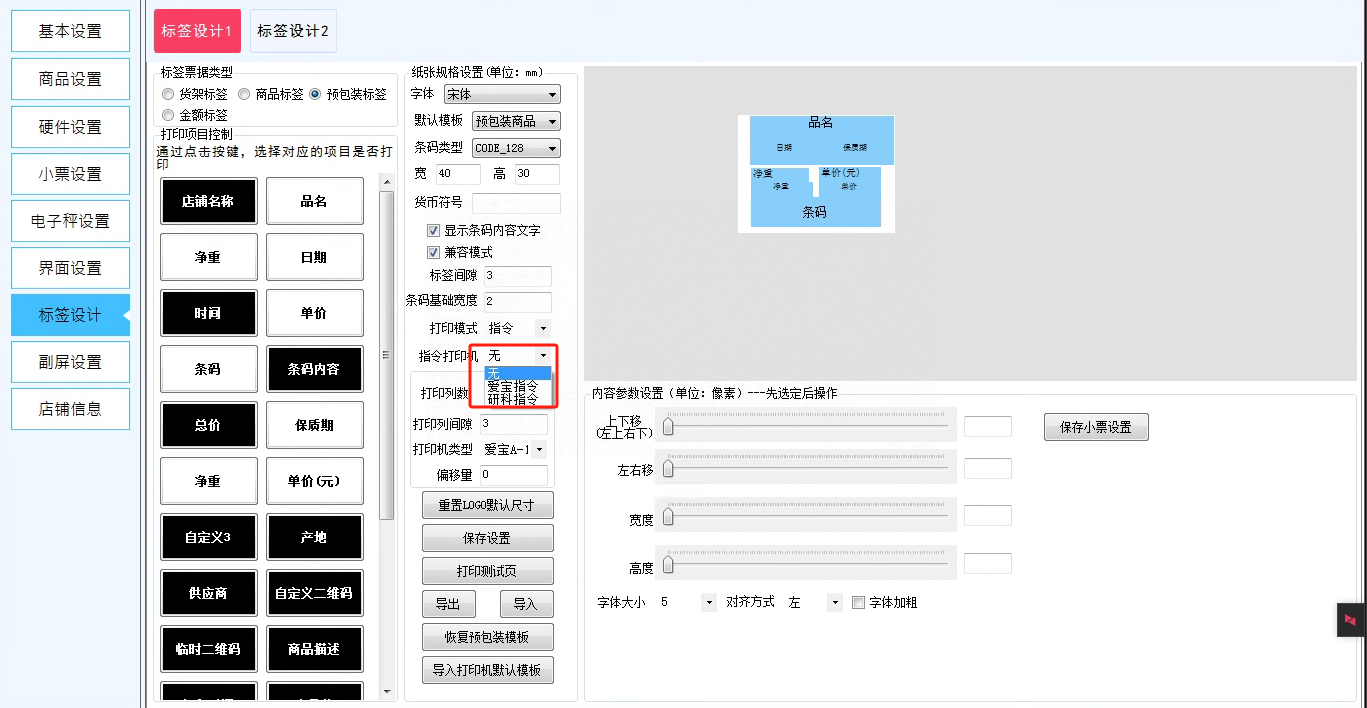Toggle the 自定义二维码 print item
1367x708 pixels.
(314, 593)
